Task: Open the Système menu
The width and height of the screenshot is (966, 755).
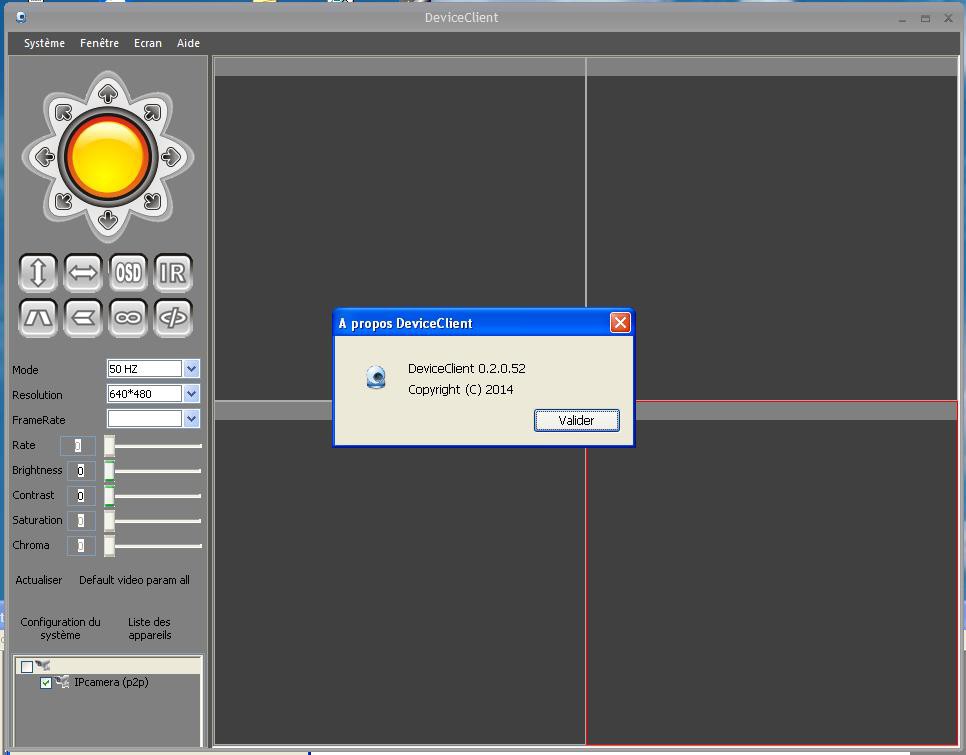Action: [44, 43]
